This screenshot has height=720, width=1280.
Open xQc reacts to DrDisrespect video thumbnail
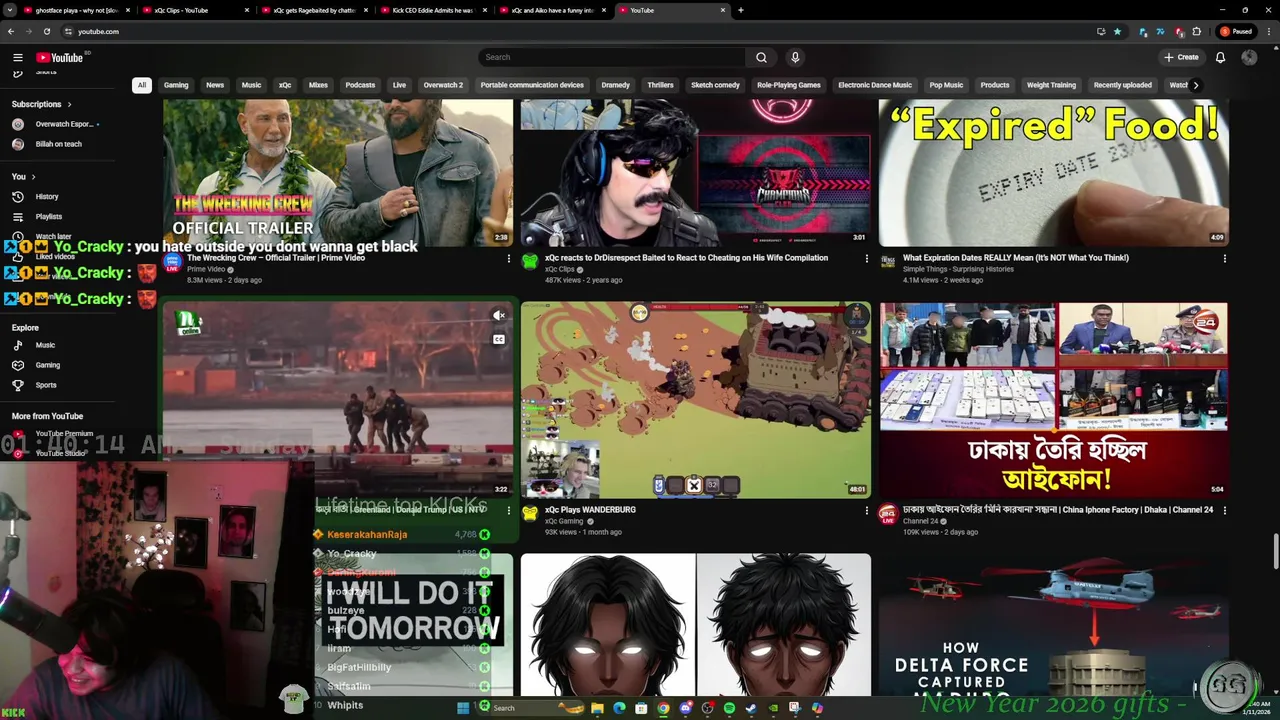tap(695, 172)
